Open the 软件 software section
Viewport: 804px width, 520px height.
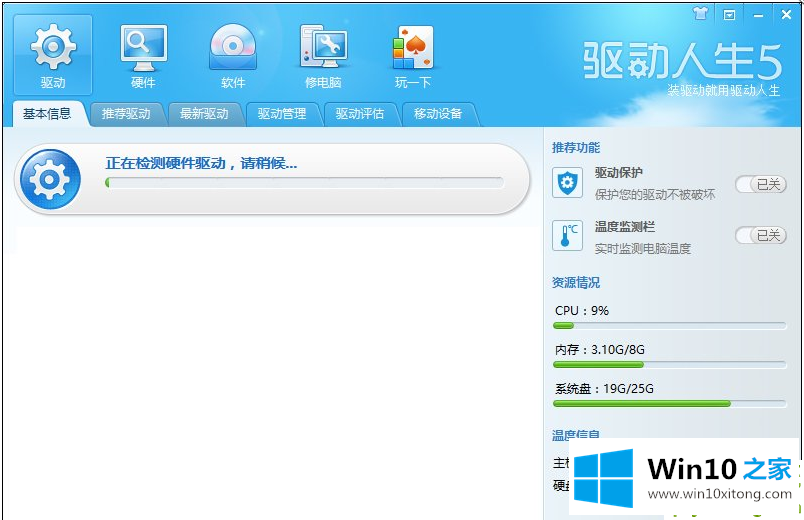(233, 55)
